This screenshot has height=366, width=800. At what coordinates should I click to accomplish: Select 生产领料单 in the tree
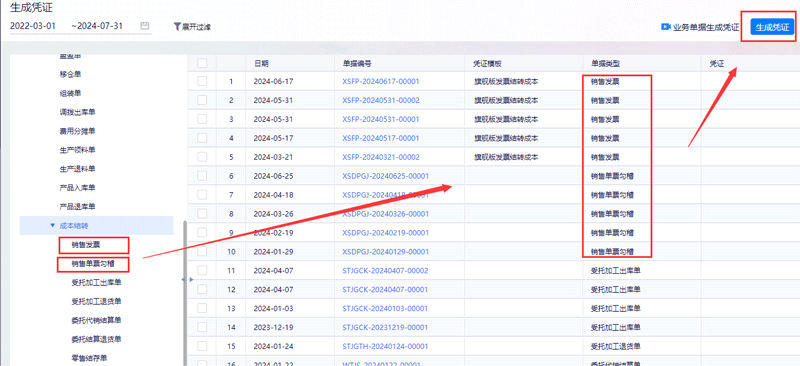[x=78, y=150]
